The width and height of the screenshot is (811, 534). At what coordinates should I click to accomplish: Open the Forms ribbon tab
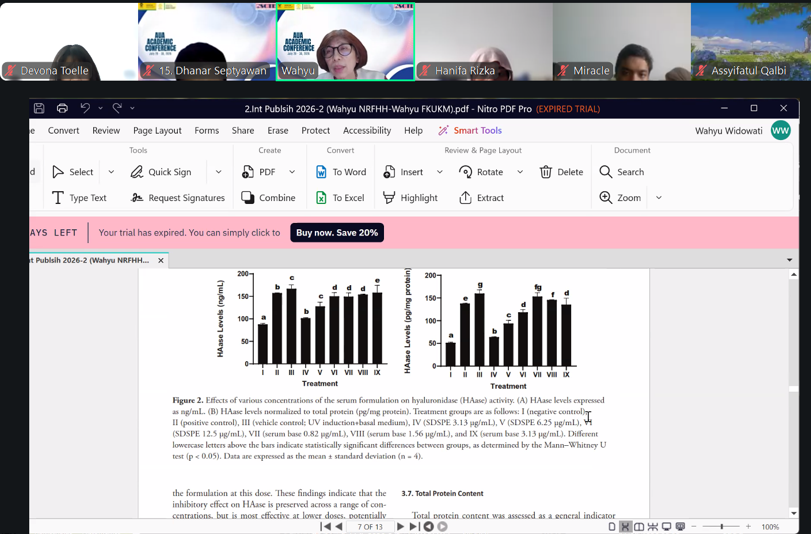(207, 130)
